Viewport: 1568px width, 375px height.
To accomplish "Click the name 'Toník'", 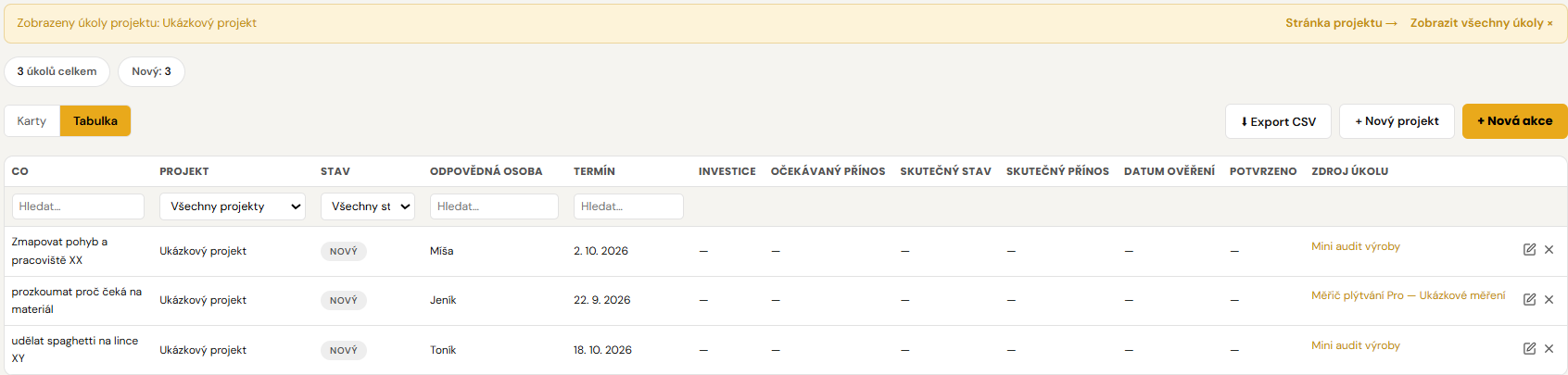I will tap(443, 350).
